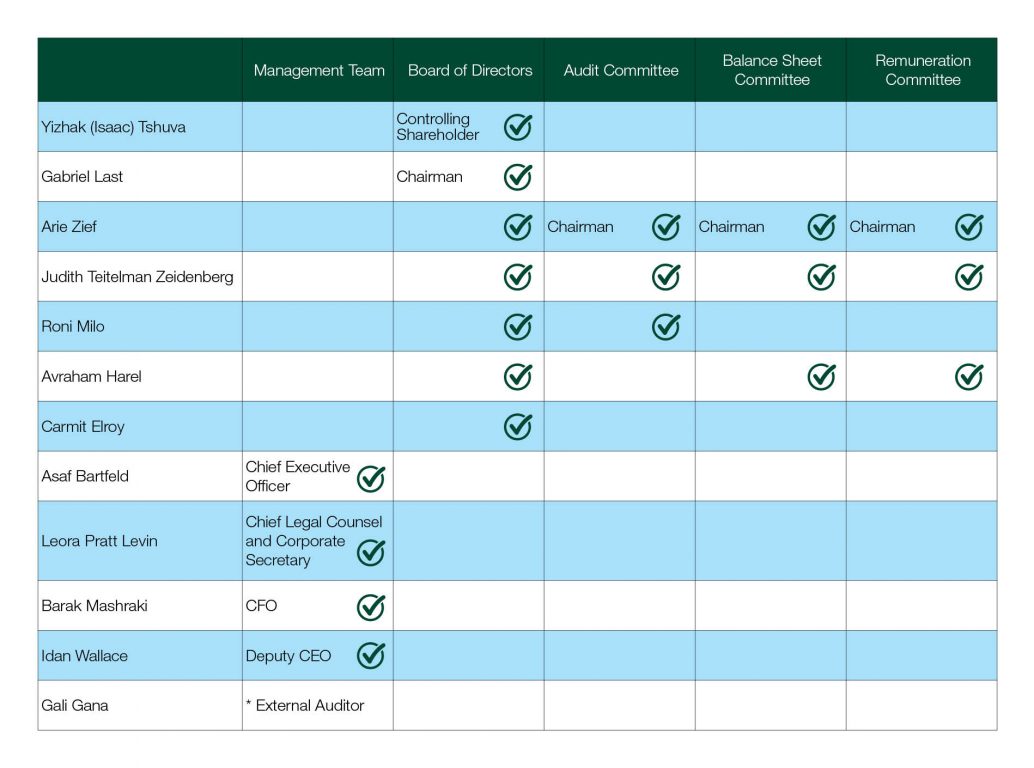Click the name Roni Milo
Image resolution: width=1034 pixels, height=768 pixels.
coord(73,326)
